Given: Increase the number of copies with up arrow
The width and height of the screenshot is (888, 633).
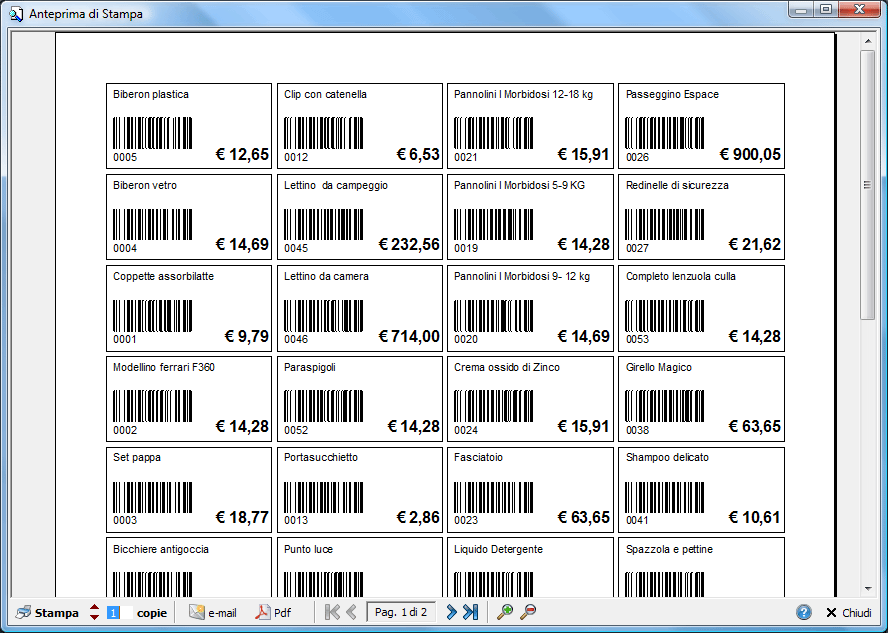Looking at the screenshot, I should (95, 608).
